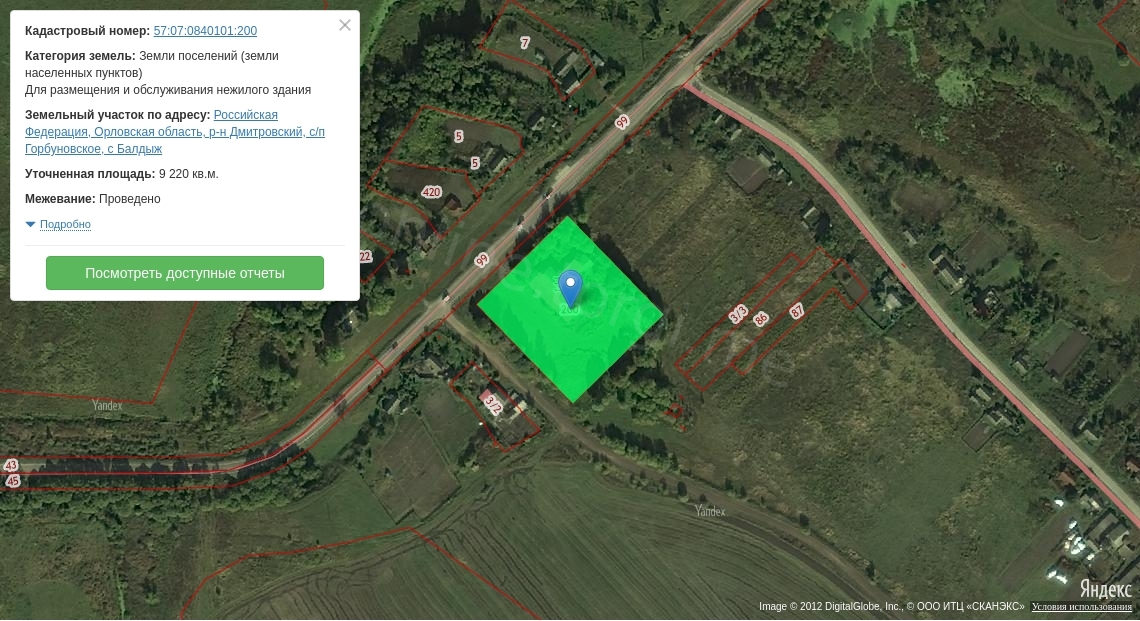Open cadastral number 57:07:0840101:200 link
The image size is (1140, 621).
[x=205, y=31]
